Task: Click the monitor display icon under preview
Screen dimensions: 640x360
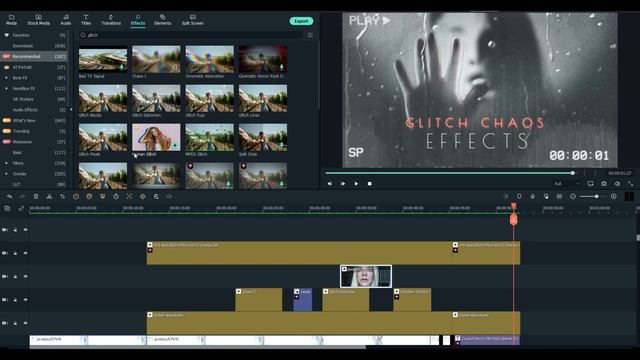Action: coord(591,184)
